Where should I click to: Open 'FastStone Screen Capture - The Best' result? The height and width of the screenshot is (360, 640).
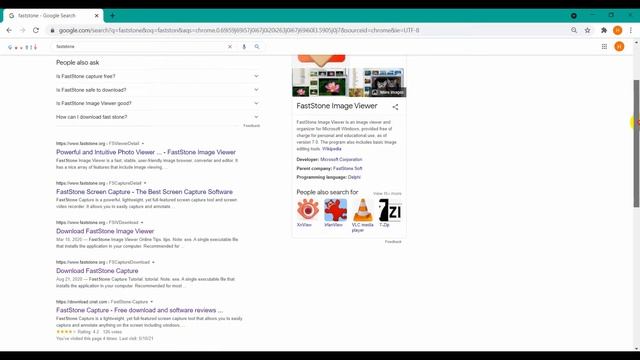tap(144, 191)
